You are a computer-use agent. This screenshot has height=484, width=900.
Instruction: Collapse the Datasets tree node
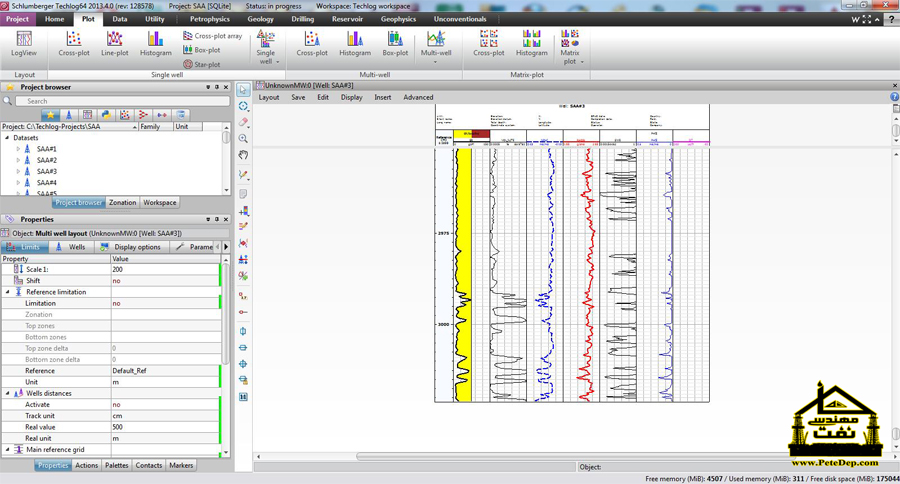click(7, 138)
